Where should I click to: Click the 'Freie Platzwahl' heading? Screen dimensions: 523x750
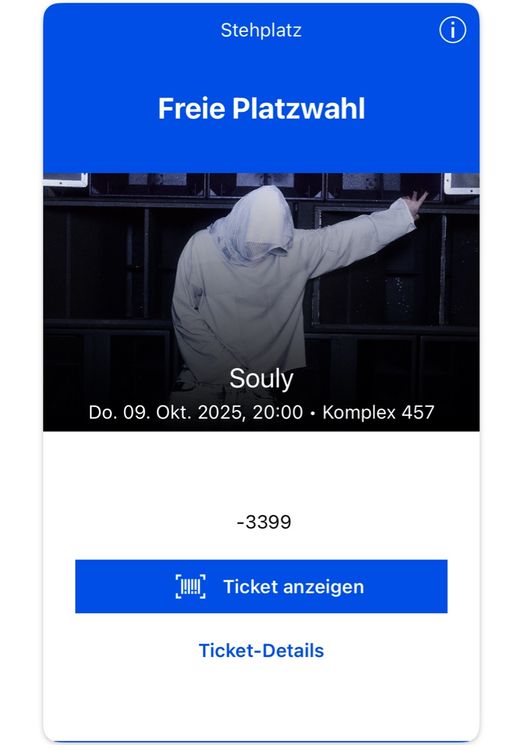[x=261, y=108]
